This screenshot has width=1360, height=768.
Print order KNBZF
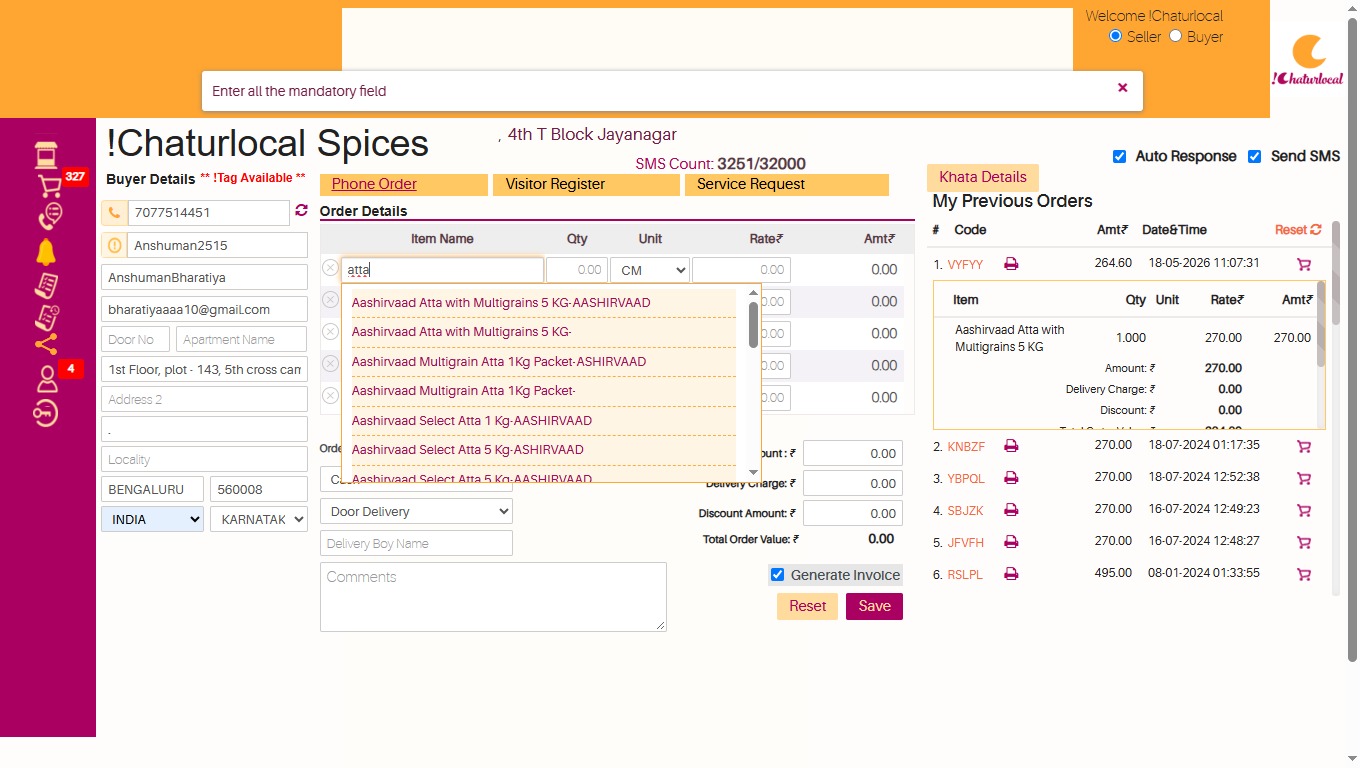(1011, 446)
